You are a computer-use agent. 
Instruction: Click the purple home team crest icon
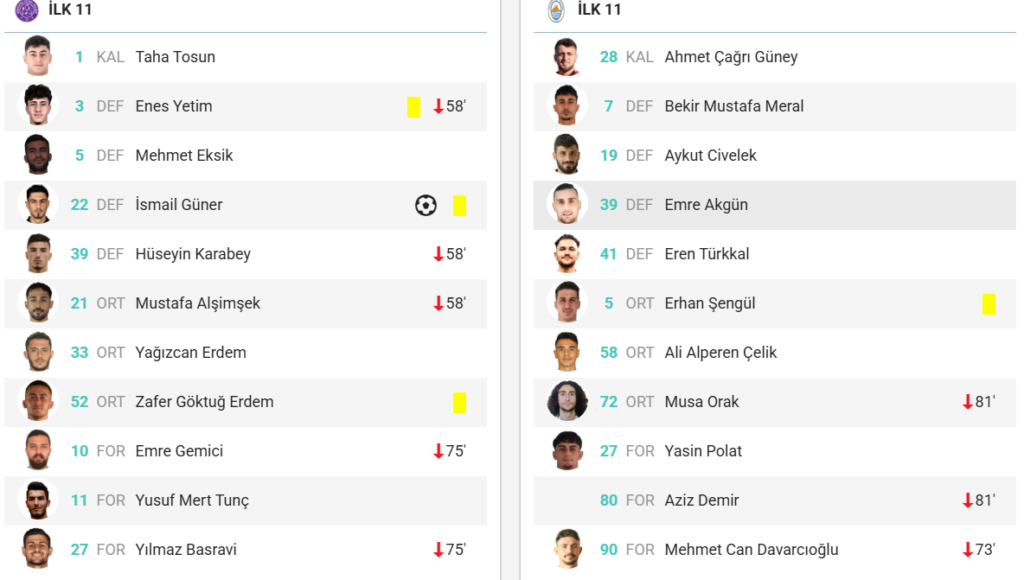(27, 10)
